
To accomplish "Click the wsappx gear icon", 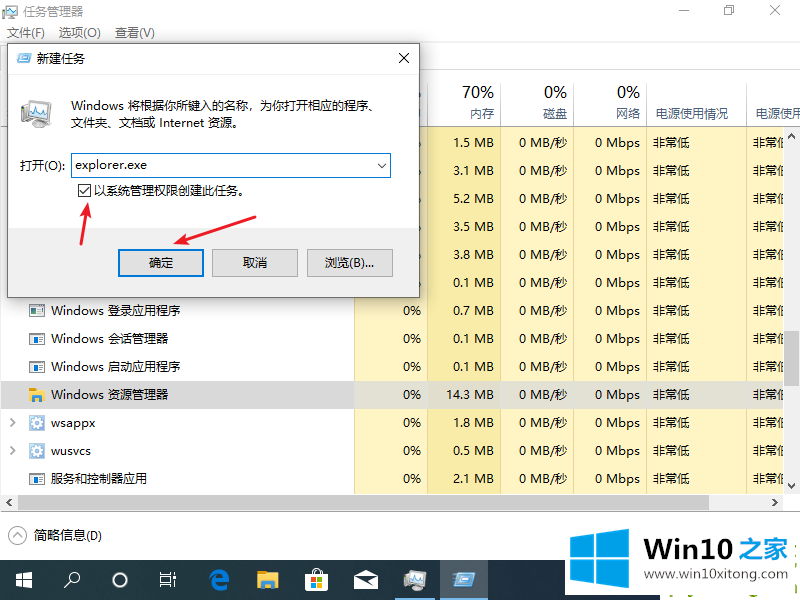I will pos(37,423).
